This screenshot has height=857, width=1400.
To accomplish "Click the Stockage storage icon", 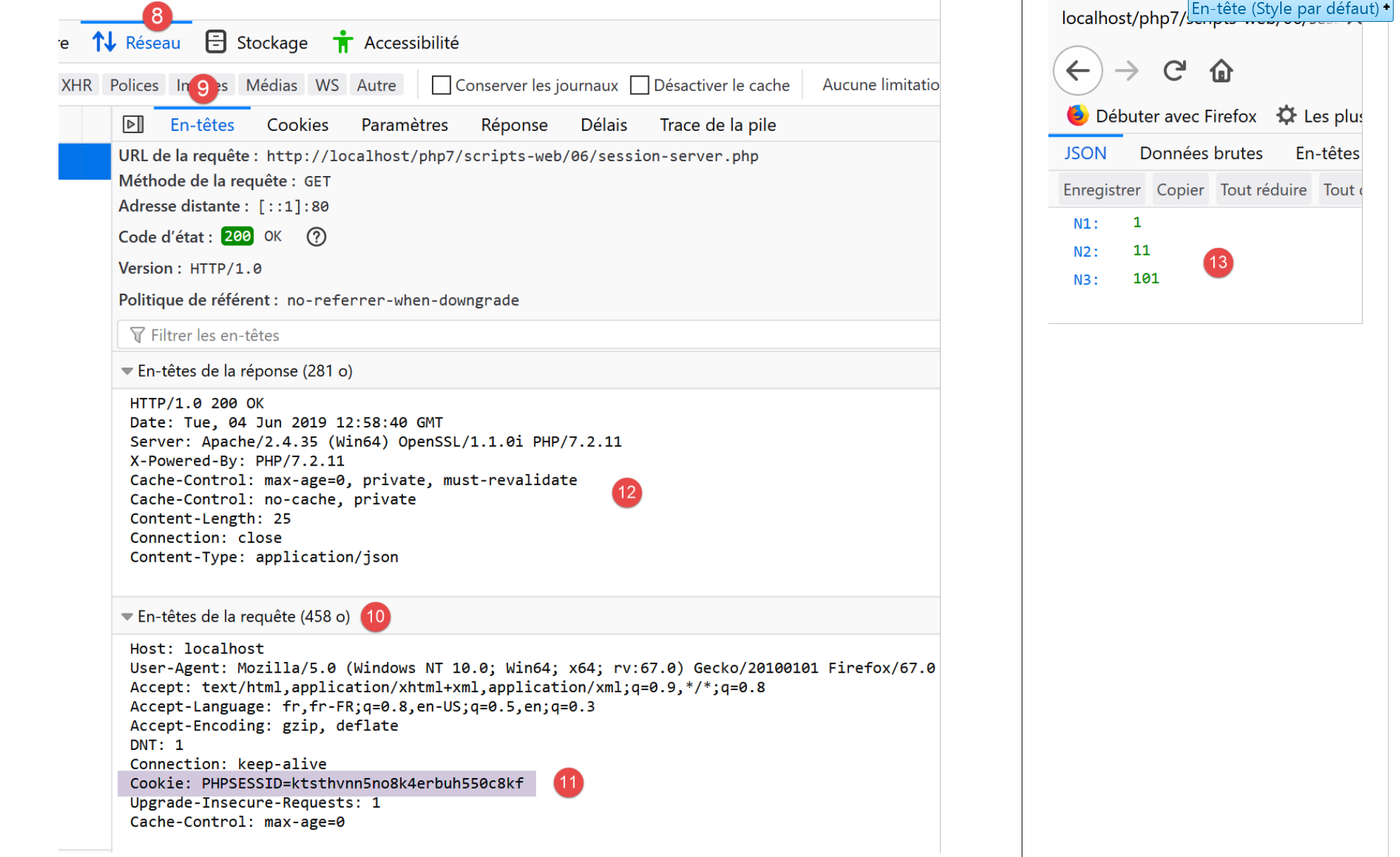I will [216, 42].
